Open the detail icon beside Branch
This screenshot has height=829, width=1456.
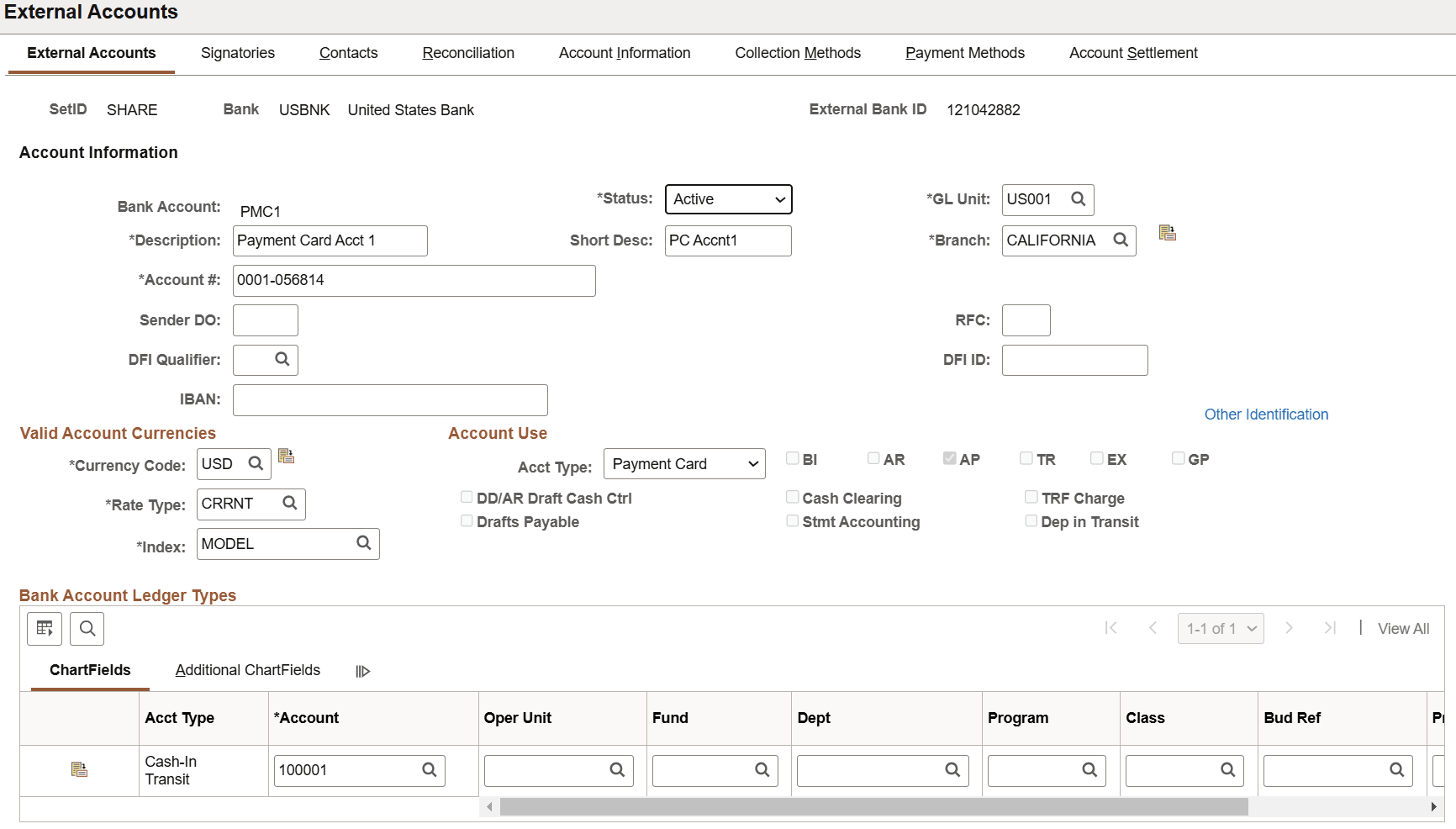(1167, 233)
